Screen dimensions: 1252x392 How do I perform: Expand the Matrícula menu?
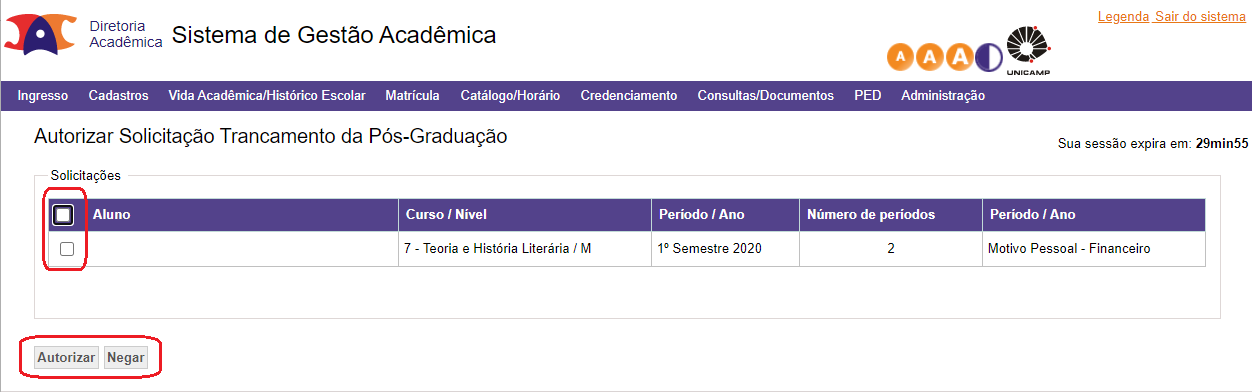click(412, 96)
